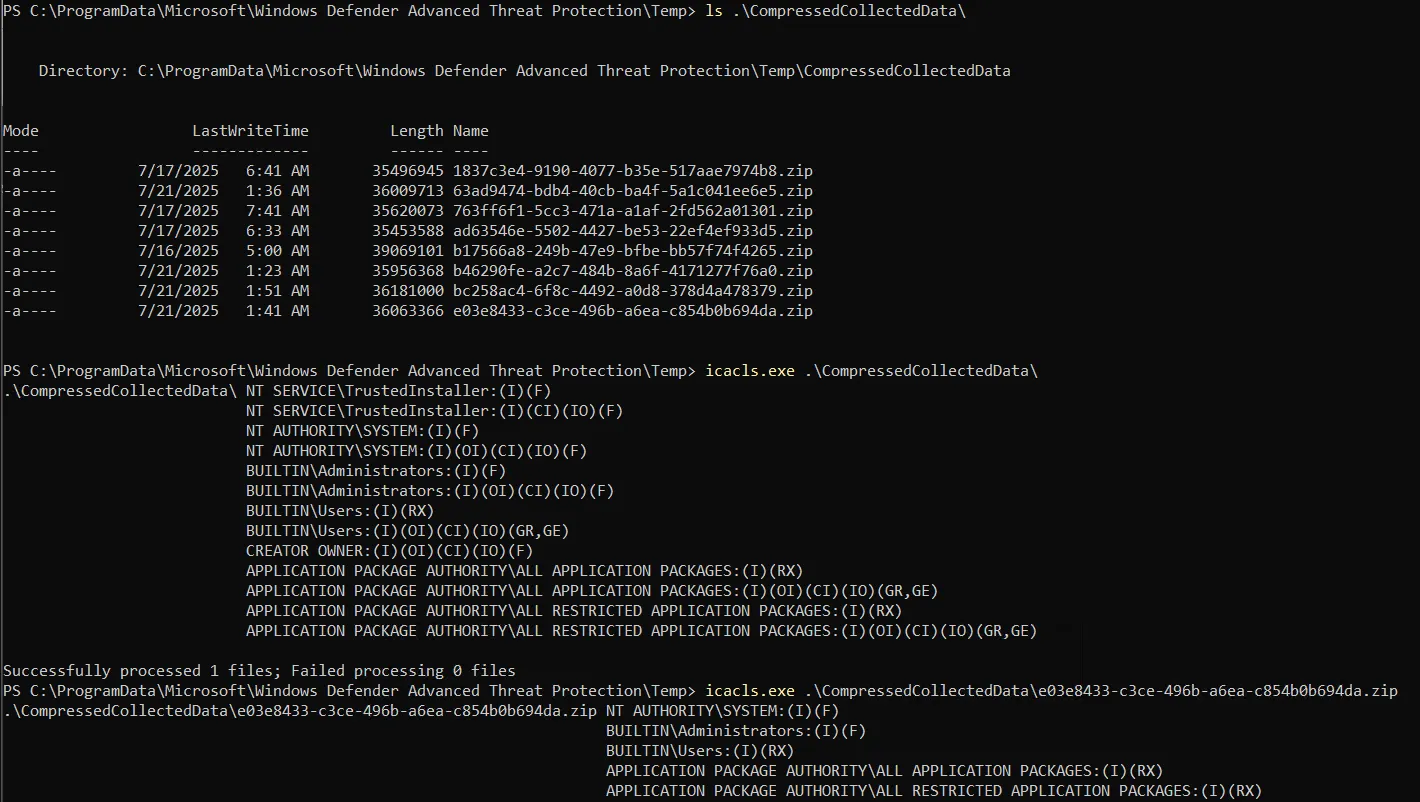This screenshot has width=1420, height=802.
Task: Click the Length column header
Action: (416, 131)
